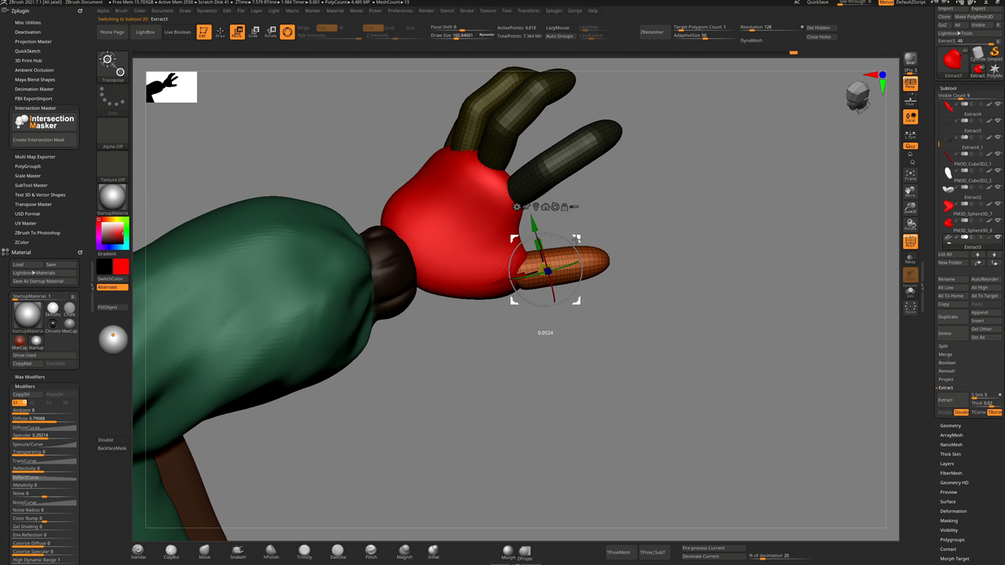
Task: Toggle visibility eye for PM3D_Sphere3D_7 subtool
Action: tap(998, 204)
